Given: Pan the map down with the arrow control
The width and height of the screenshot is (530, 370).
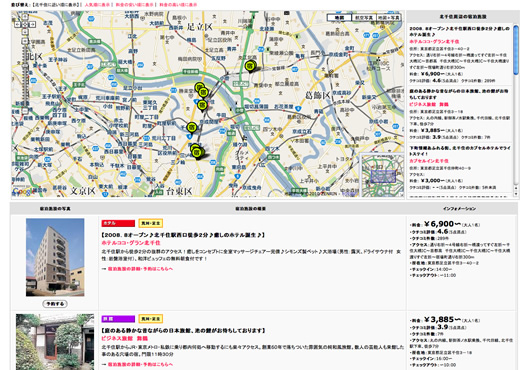Looking at the screenshot, I should 25,32.
